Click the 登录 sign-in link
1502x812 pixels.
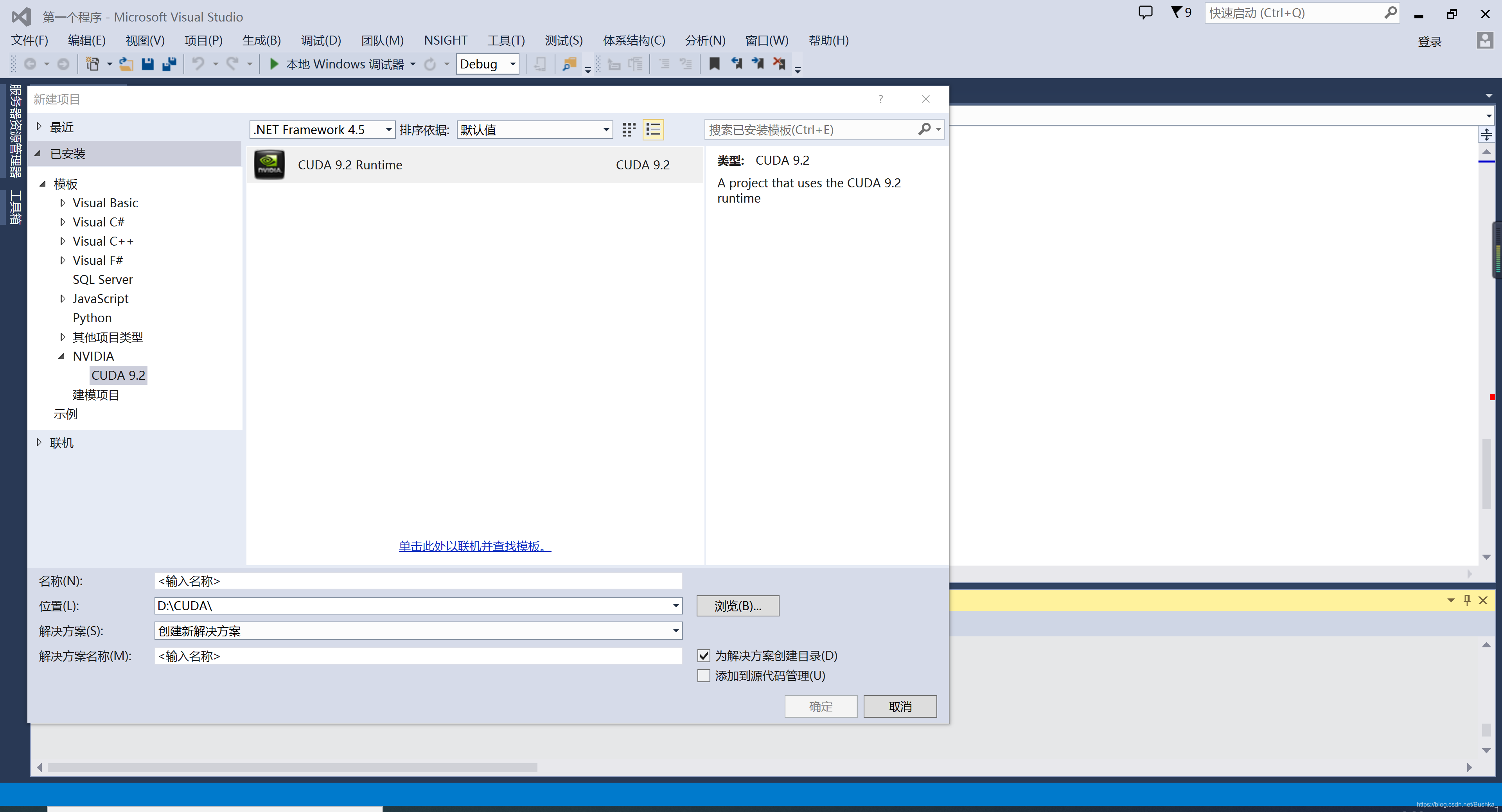[x=1429, y=41]
